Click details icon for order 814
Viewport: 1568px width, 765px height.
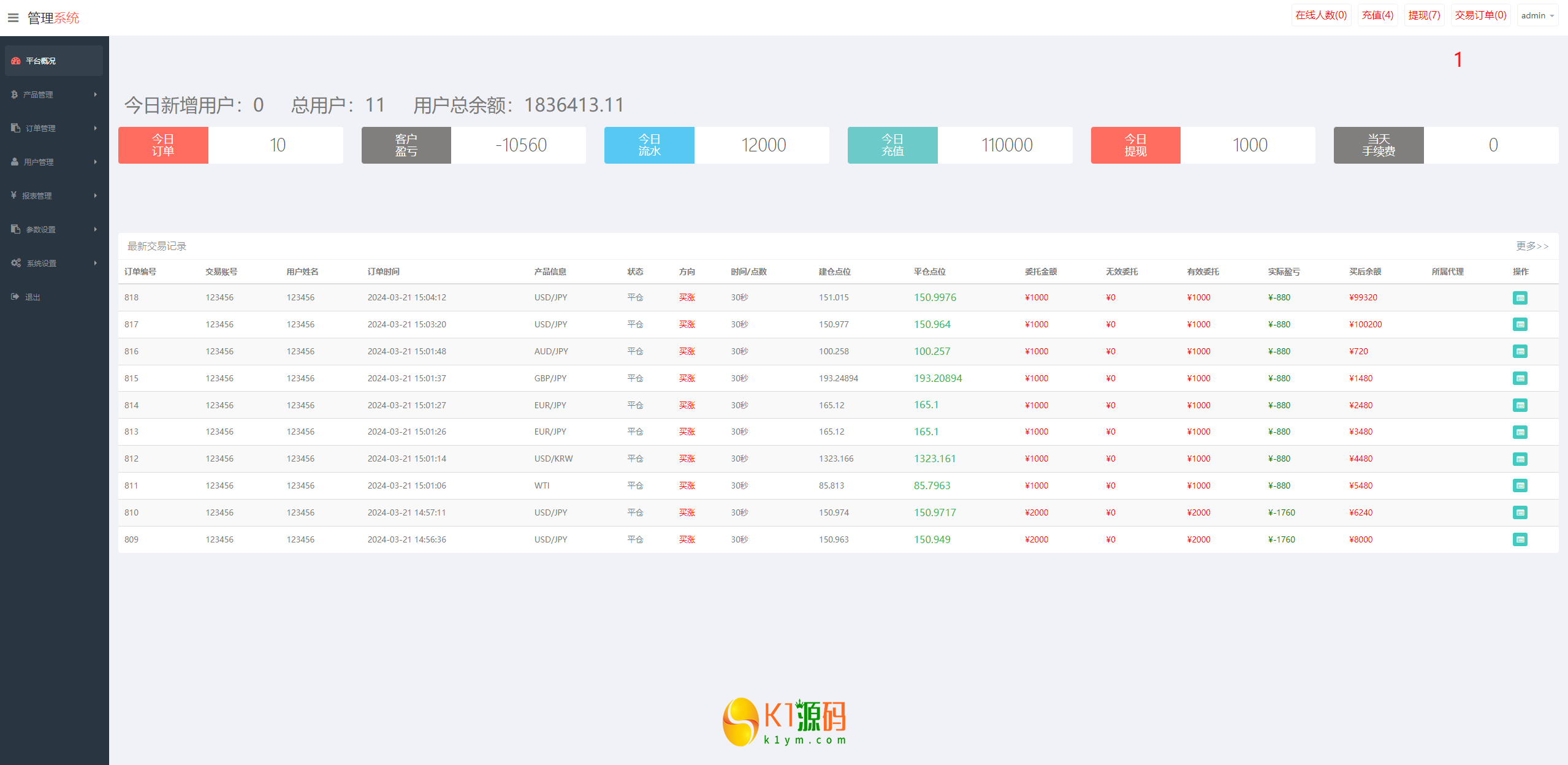pyautogui.click(x=1520, y=405)
